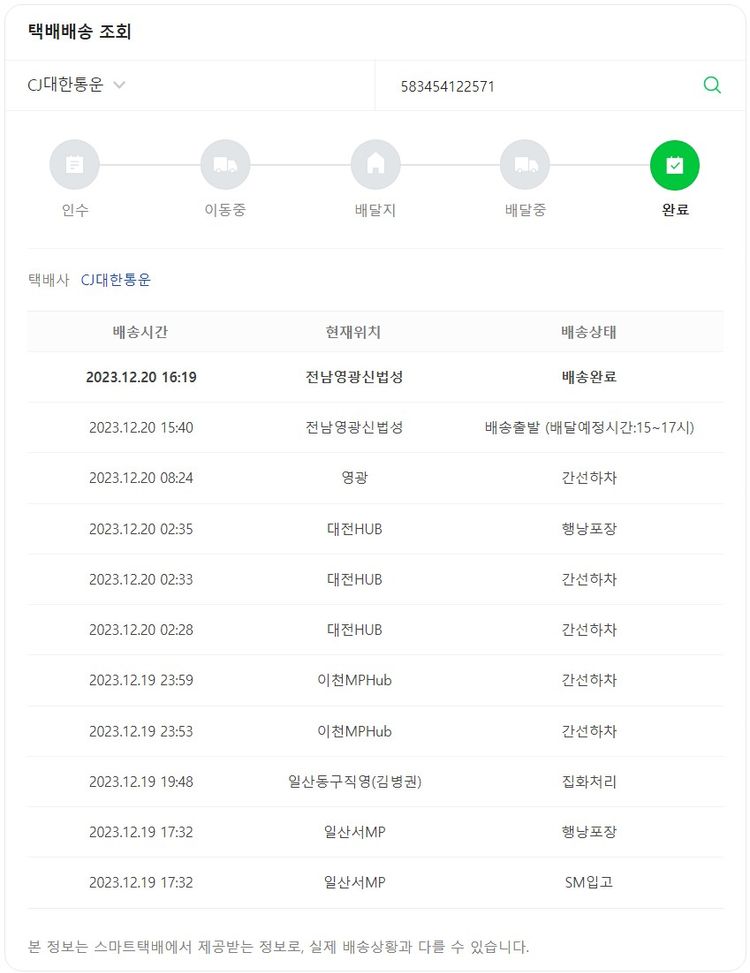Click the 일산동구직영(김병권) location entry
The height and width of the screenshot is (973, 750).
(354, 781)
